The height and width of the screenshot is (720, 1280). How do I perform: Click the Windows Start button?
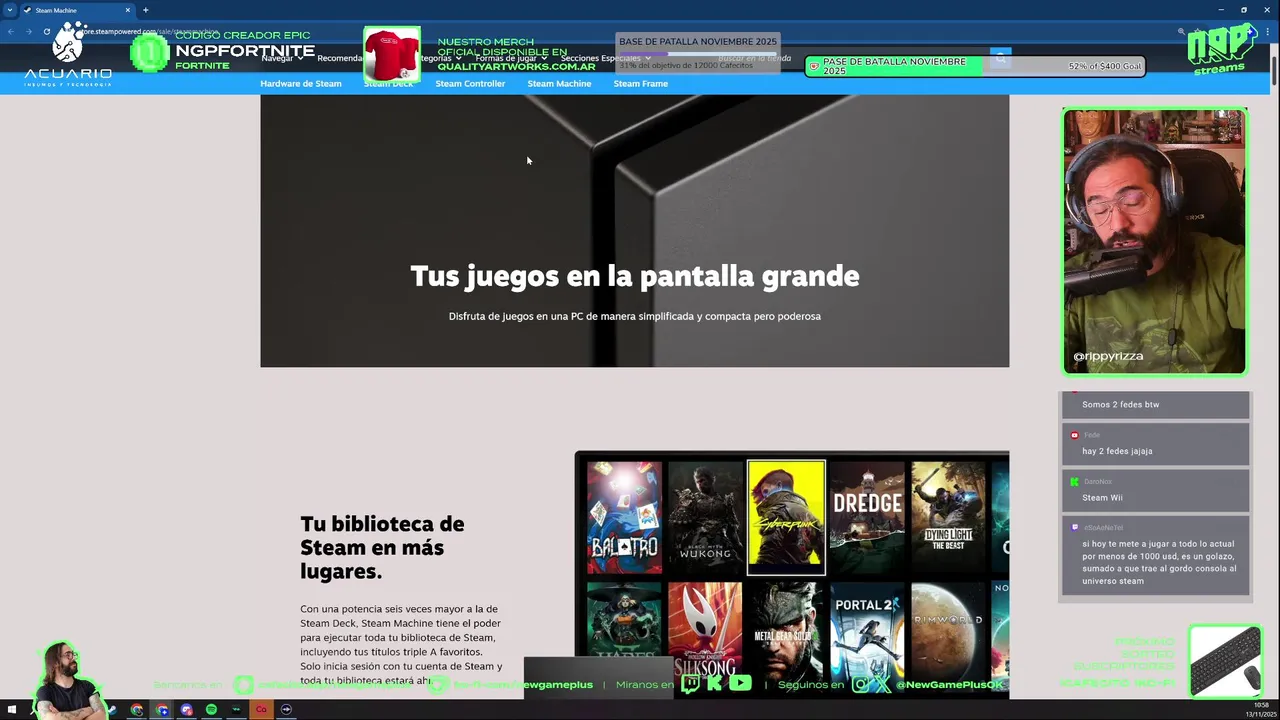pyautogui.click(x=12, y=710)
